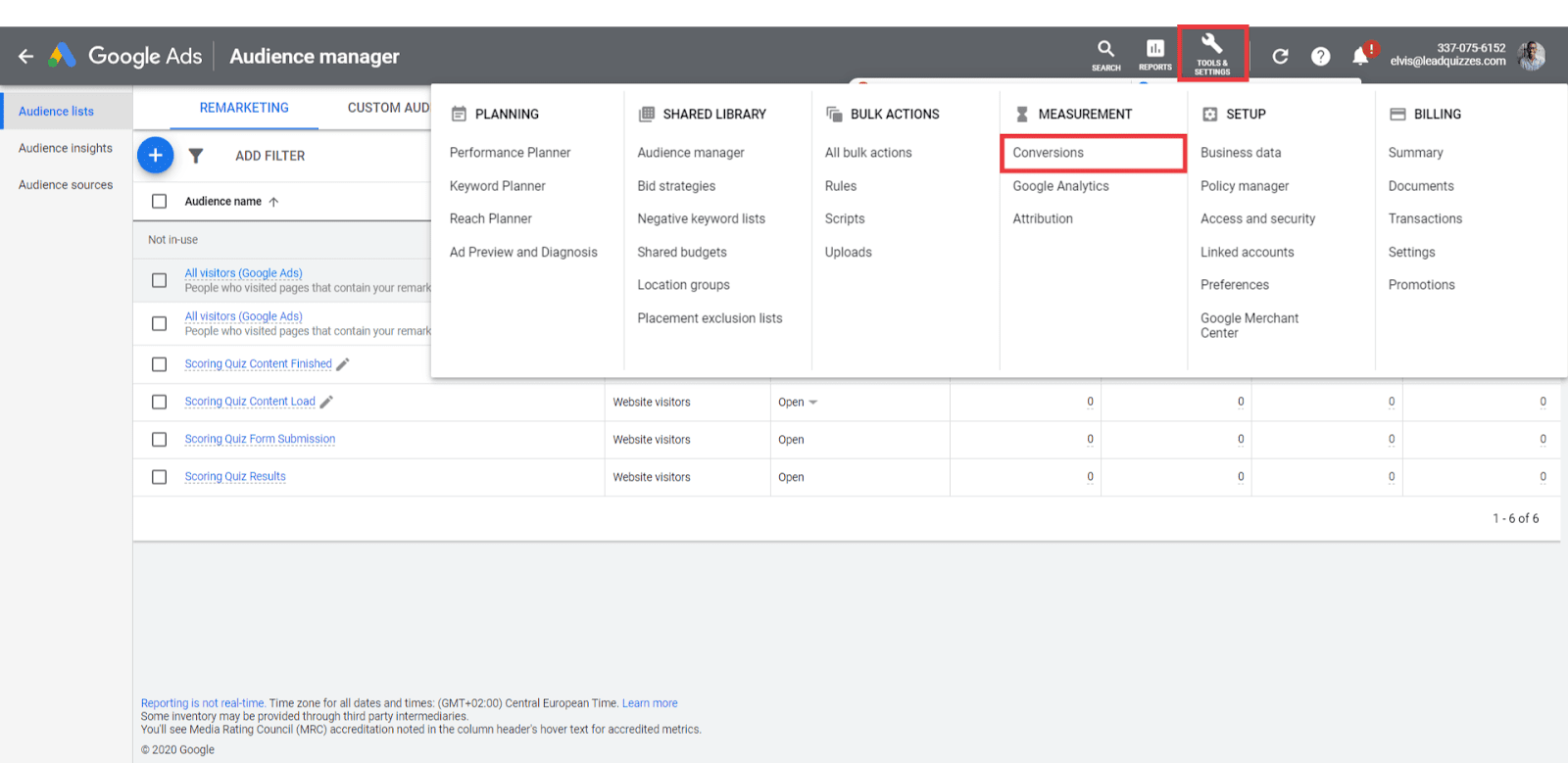Open the Scoring Quiz Results link
This screenshot has height=763, width=1568.
tap(235, 477)
